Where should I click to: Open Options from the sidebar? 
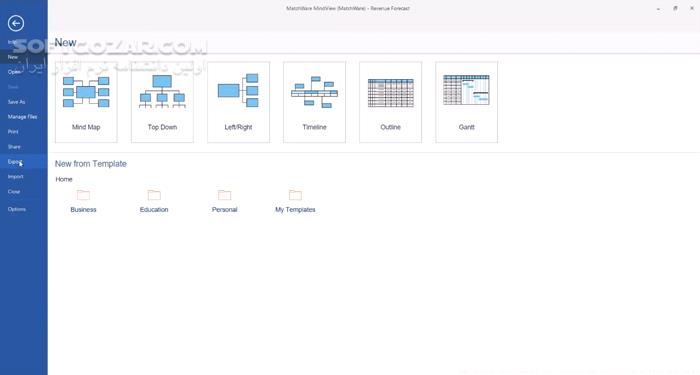(x=24, y=209)
